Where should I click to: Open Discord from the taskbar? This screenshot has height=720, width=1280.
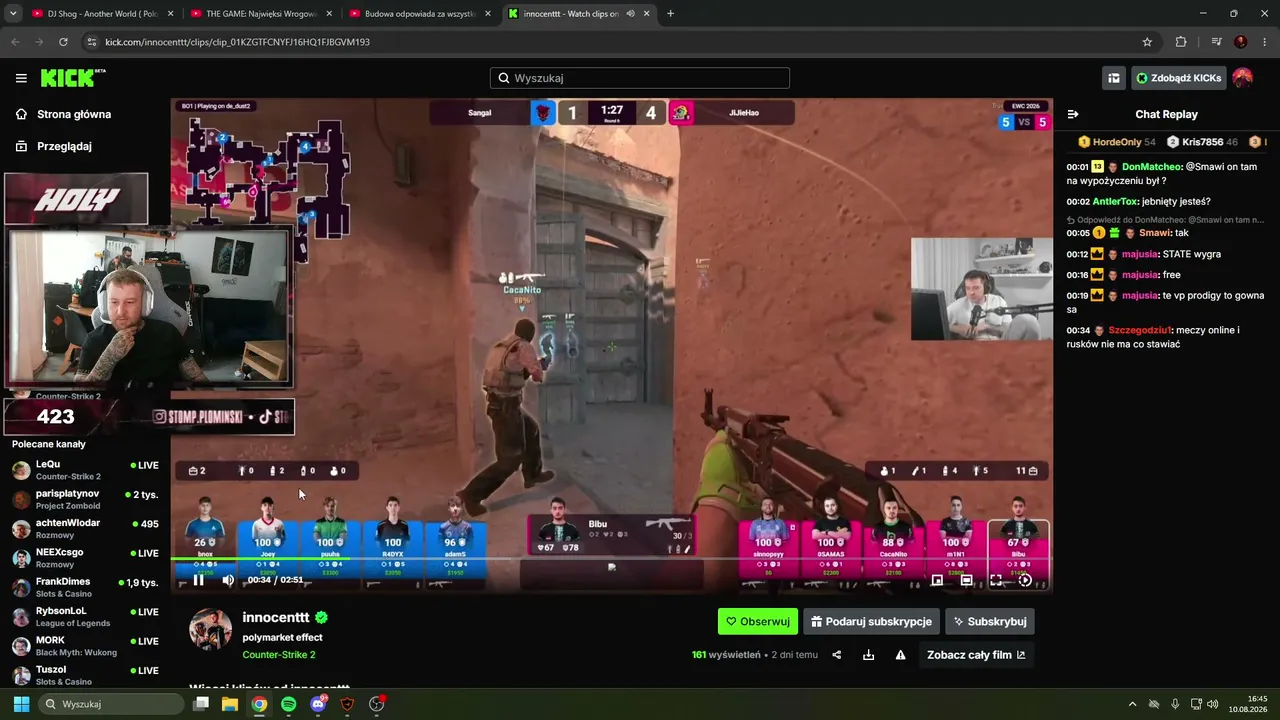click(318, 704)
